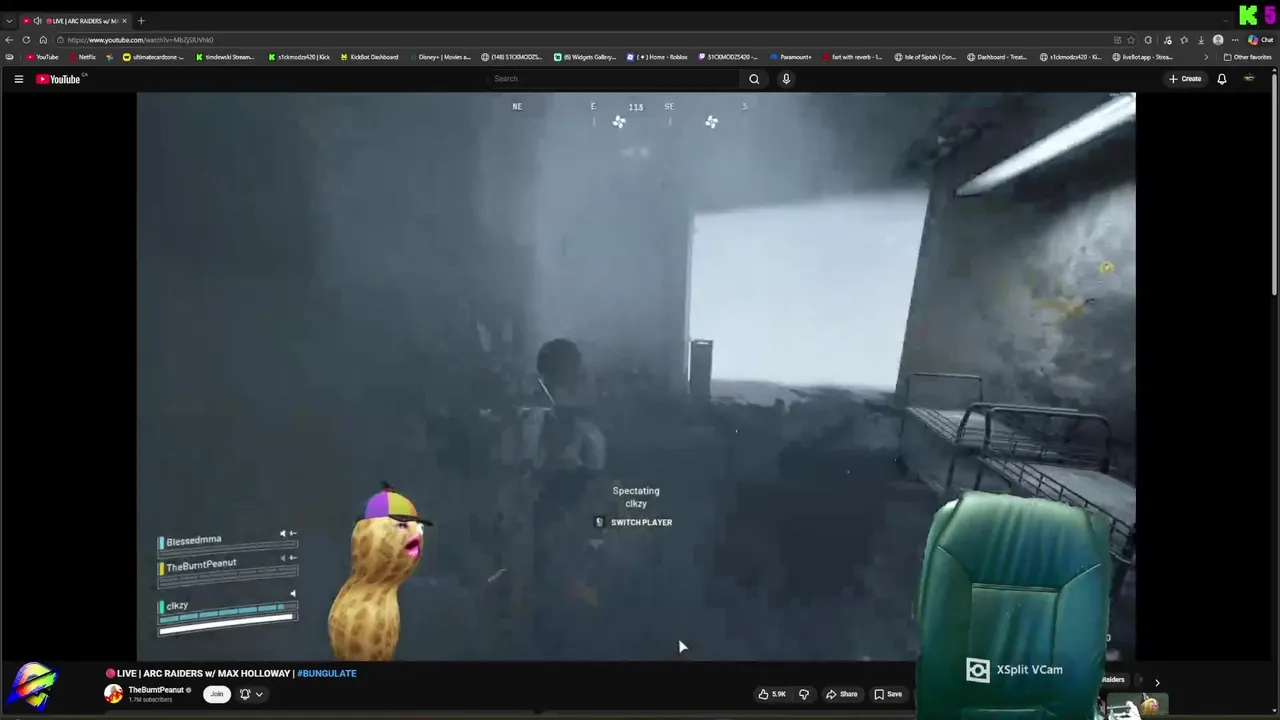Join TheBurntPeanut channel membership
The image size is (1280, 720).
pyautogui.click(x=216, y=694)
